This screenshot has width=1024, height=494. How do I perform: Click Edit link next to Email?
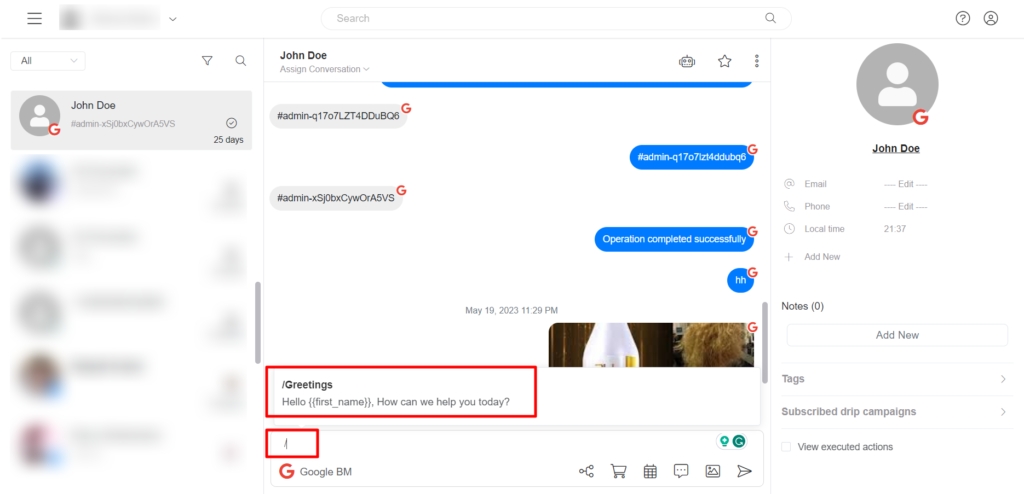coord(905,184)
